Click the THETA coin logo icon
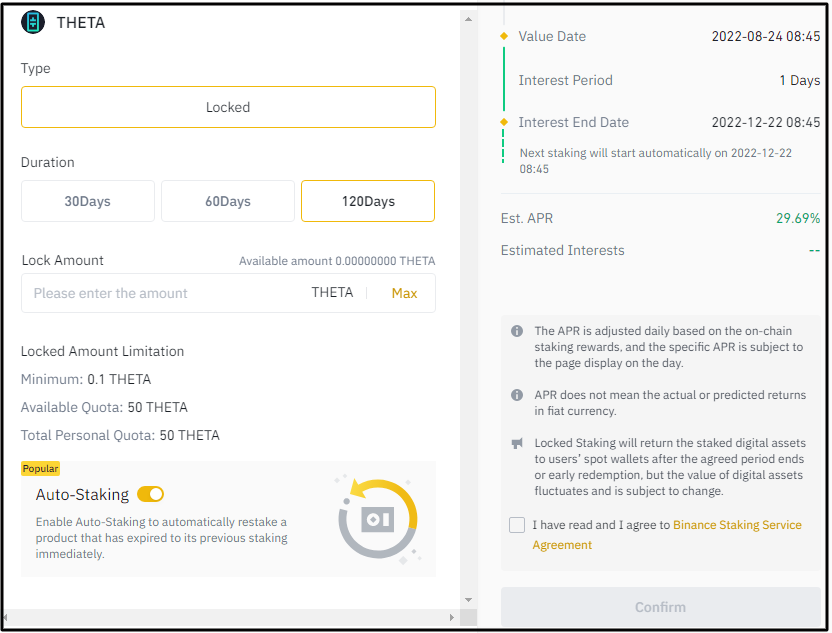Screen dimensions: 832x633 click(34, 22)
